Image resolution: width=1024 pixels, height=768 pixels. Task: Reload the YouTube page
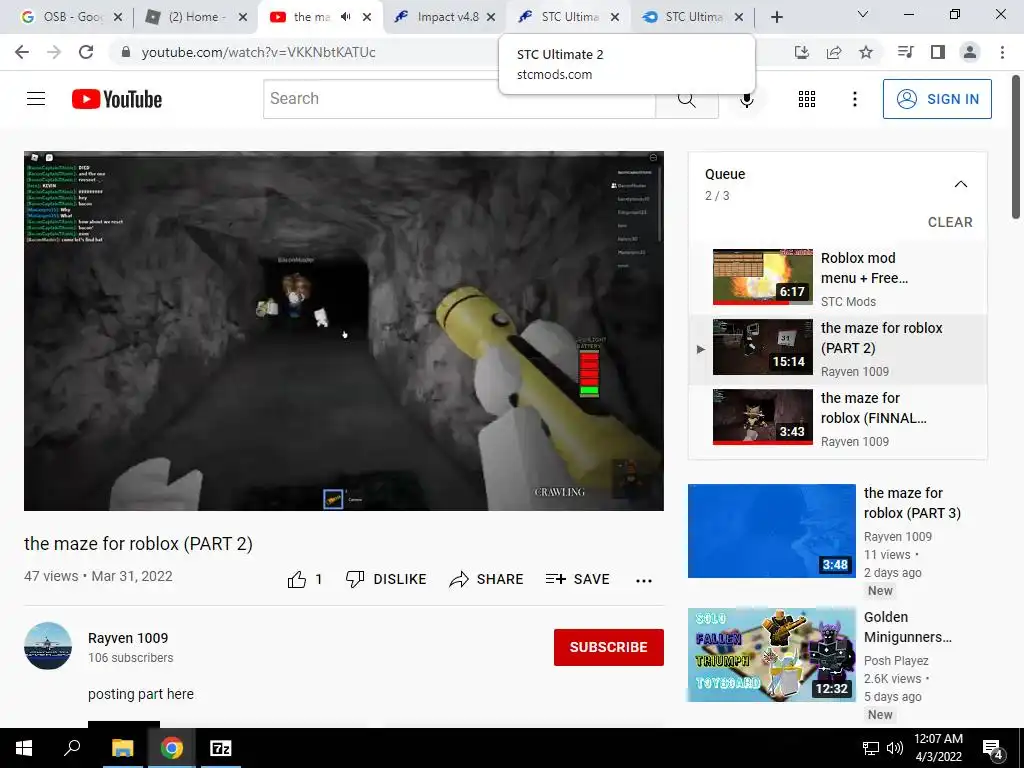point(86,52)
